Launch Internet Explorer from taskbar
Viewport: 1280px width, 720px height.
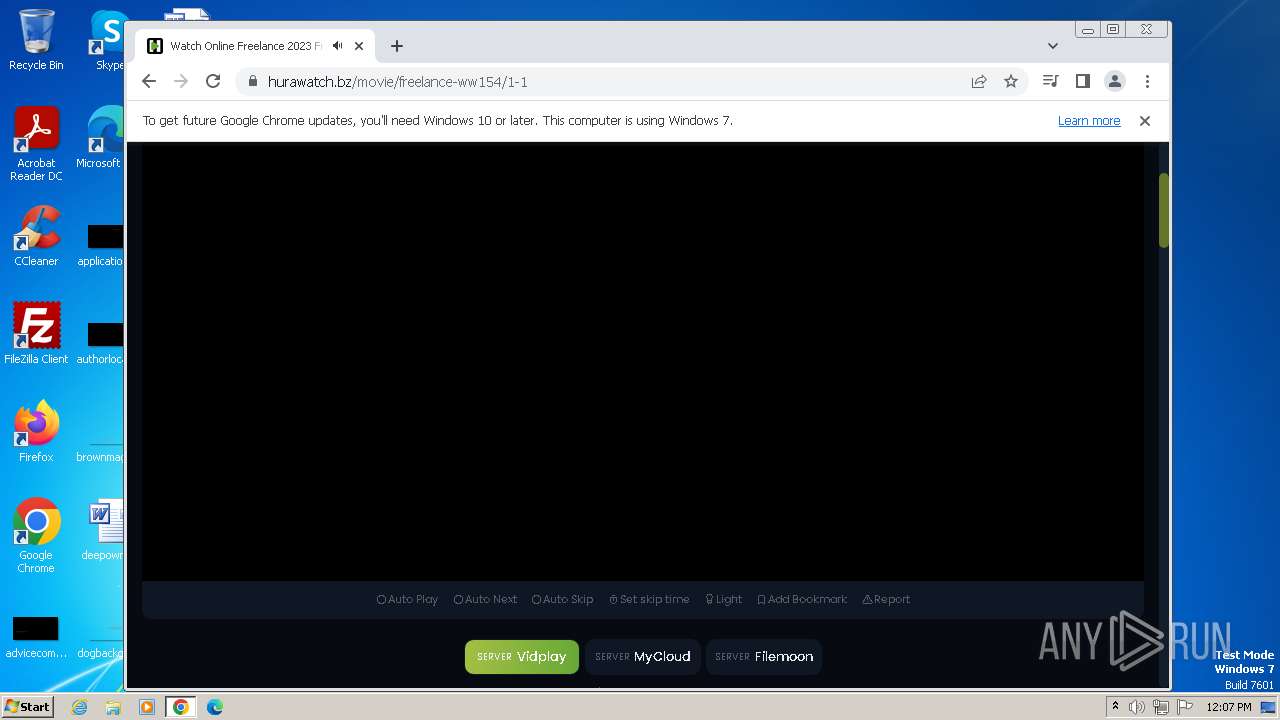pyautogui.click(x=79, y=707)
